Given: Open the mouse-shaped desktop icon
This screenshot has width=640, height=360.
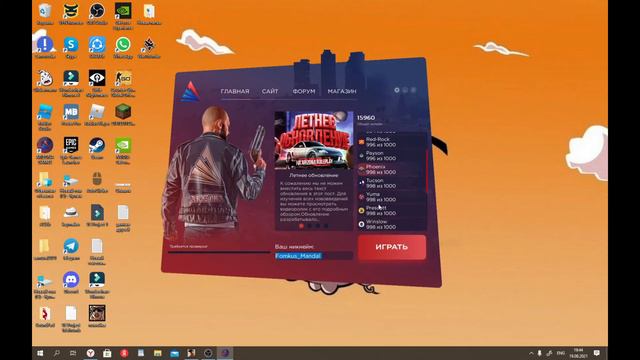Looking at the screenshot, I should (x=97, y=182).
